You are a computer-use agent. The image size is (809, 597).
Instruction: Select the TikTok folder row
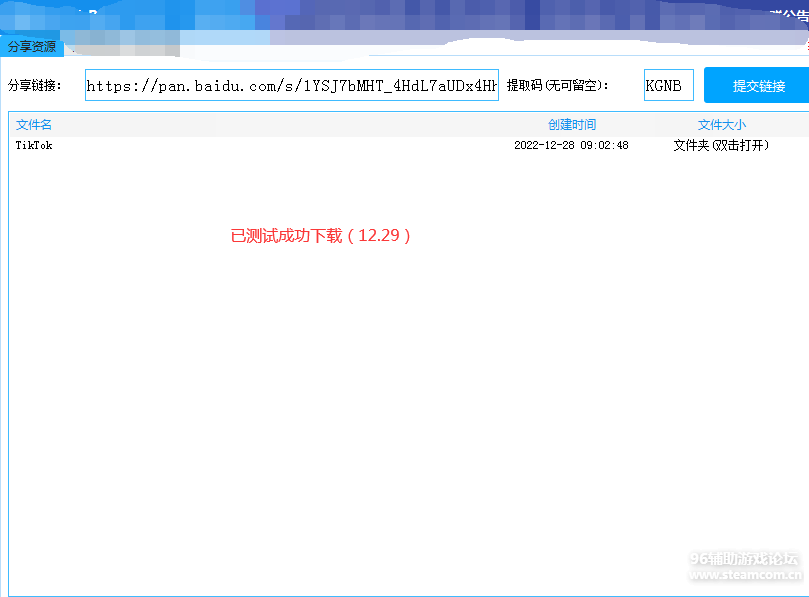point(34,146)
